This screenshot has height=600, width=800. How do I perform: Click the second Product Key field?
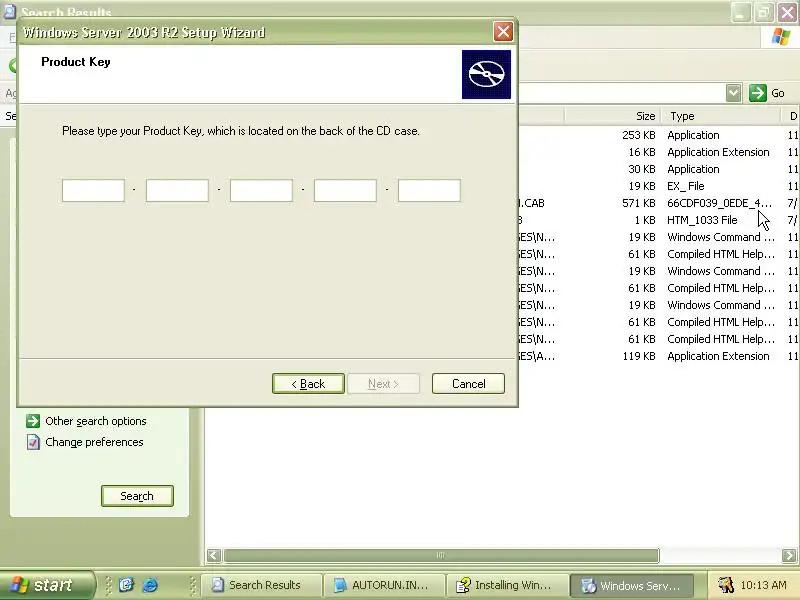tap(177, 190)
